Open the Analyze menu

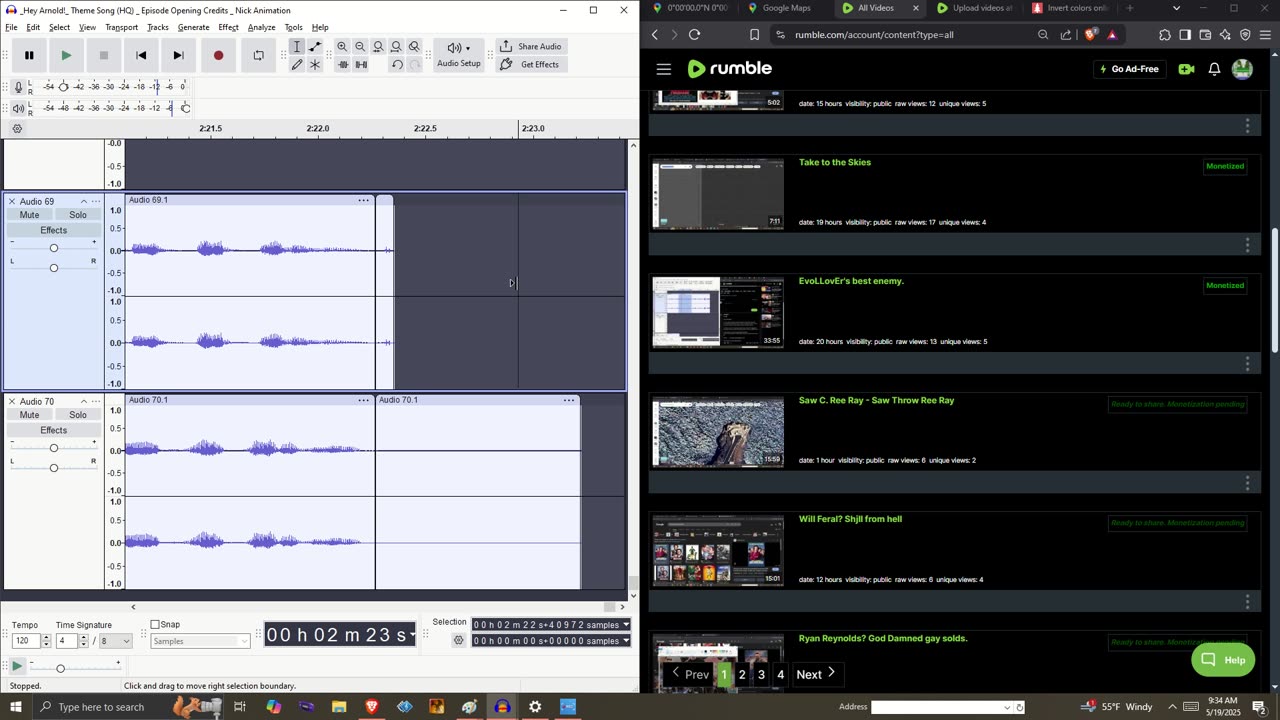click(261, 27)
